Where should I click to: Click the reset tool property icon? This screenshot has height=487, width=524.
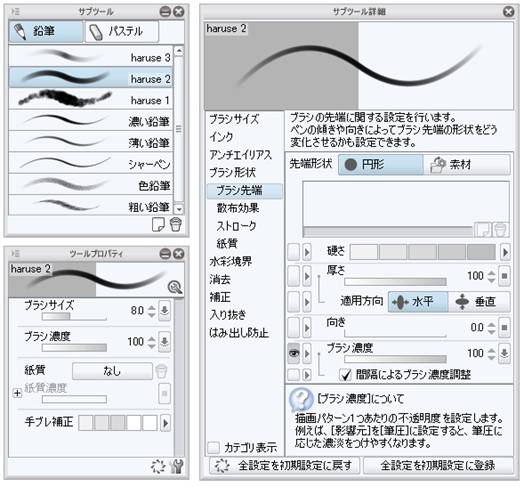coord(158,466)
